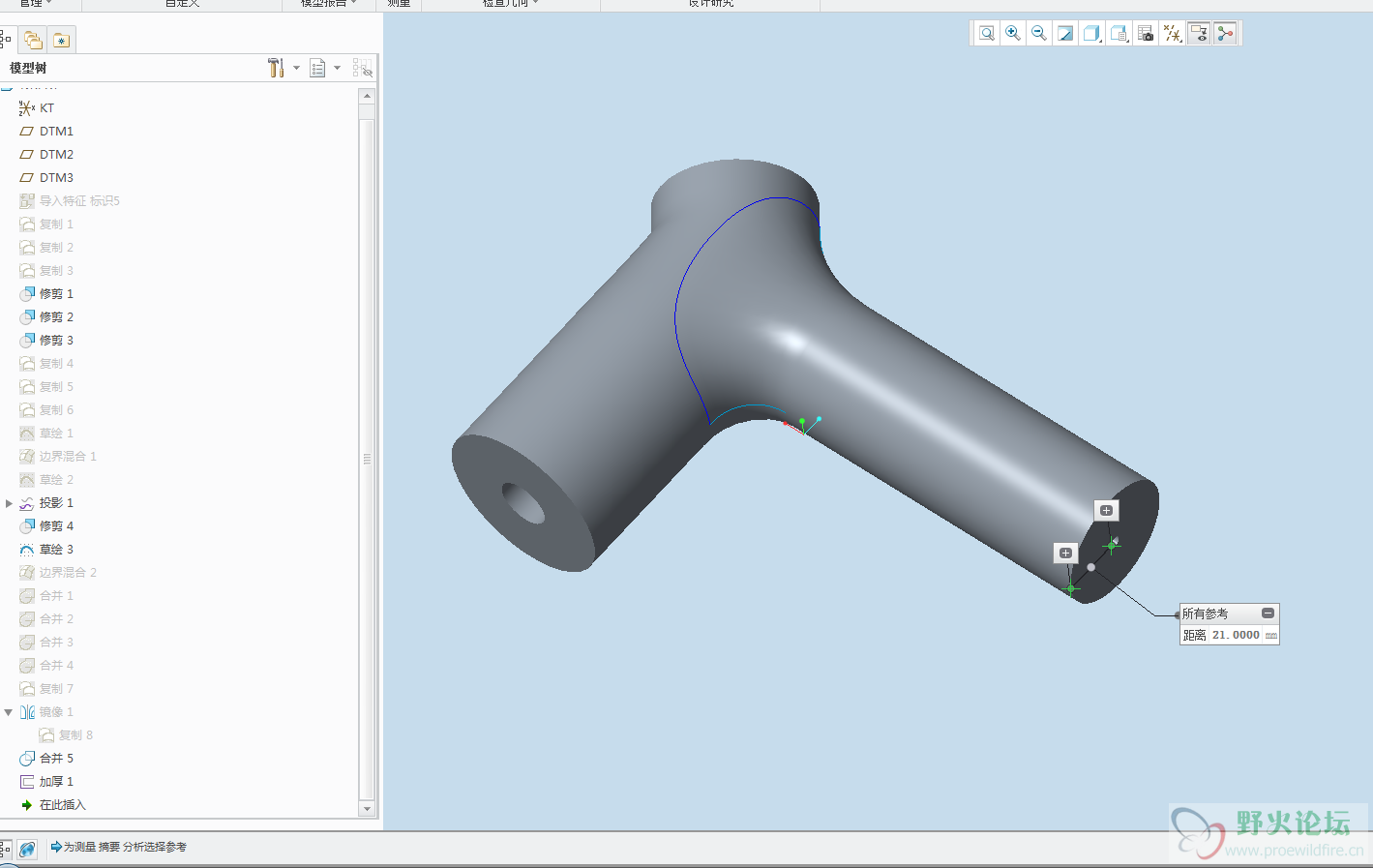
Task: Open the 检查几何 ribbon group
Action: pyautogui.click(x=511, y=4)
